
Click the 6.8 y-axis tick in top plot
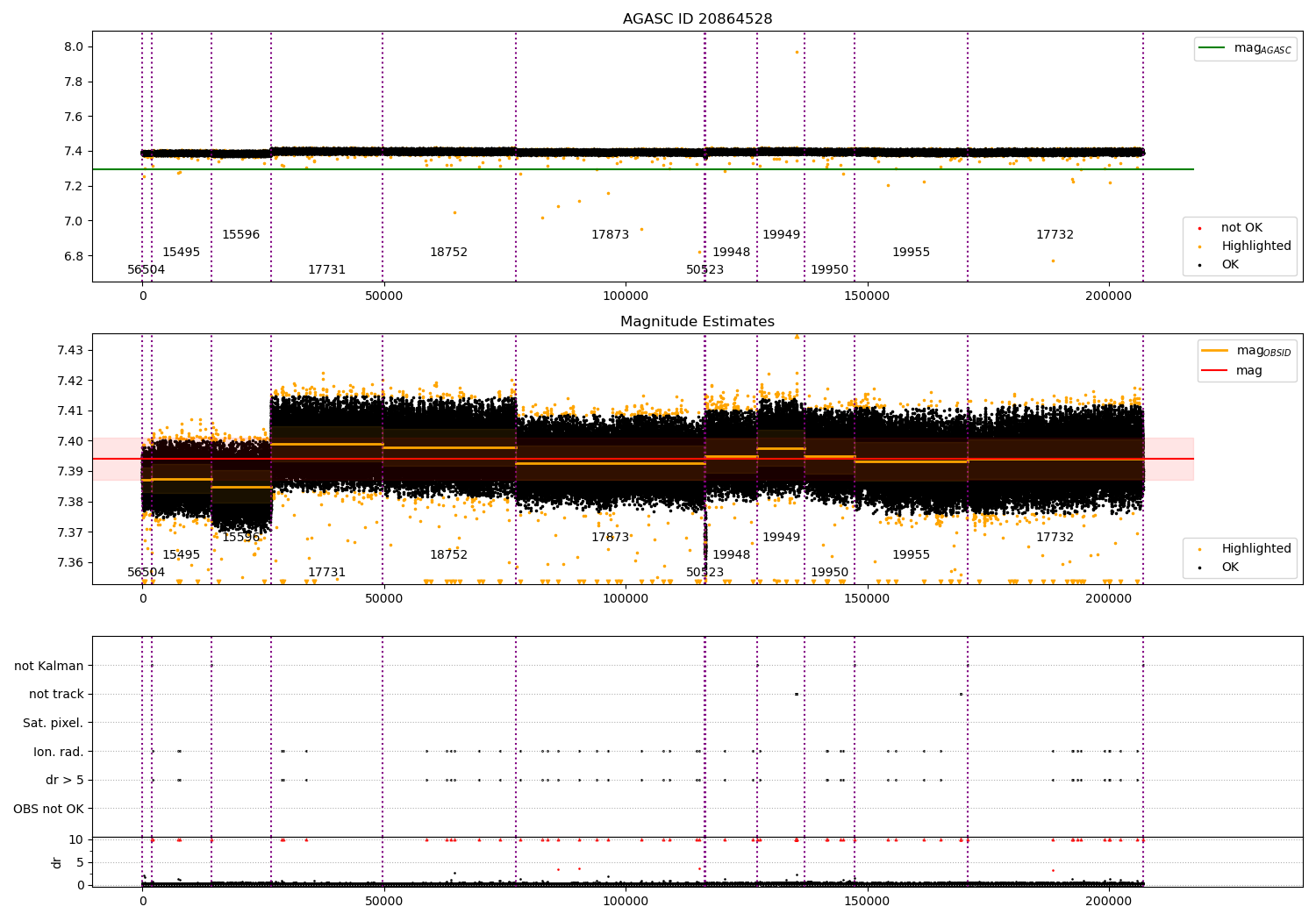click(x=74, y=256)
